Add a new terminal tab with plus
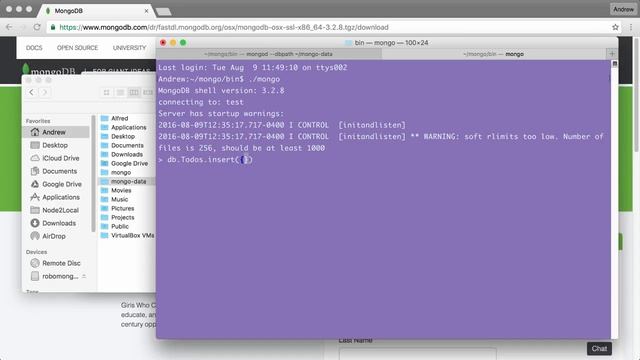This screenshot has height=360, width=640. (x=612, y=53)
